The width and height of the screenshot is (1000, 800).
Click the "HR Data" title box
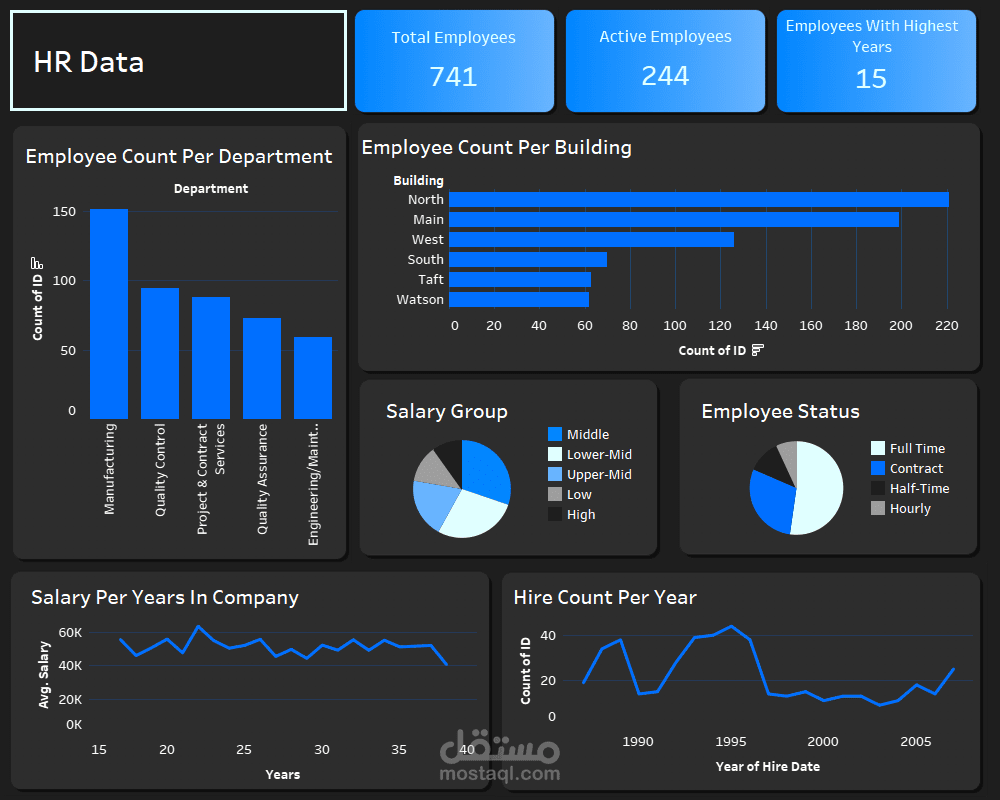pos(178,60)
